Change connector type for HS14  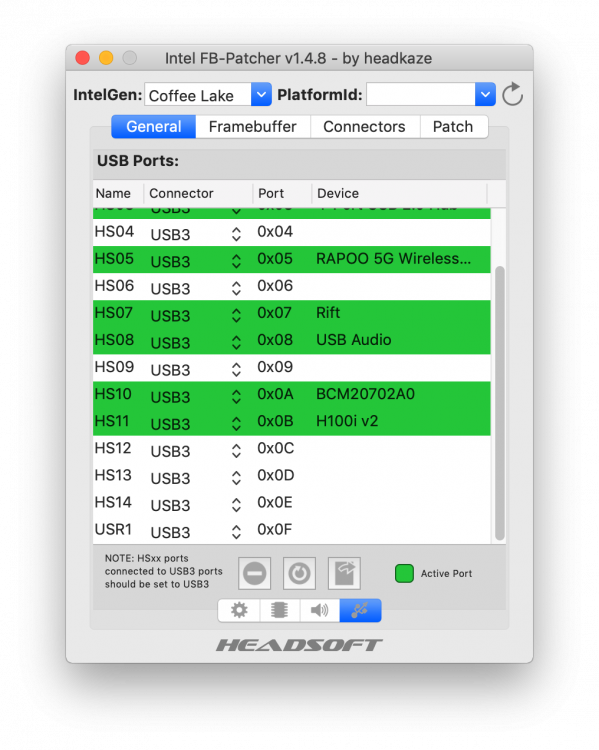pyautogui.click(x=236, y=505)
